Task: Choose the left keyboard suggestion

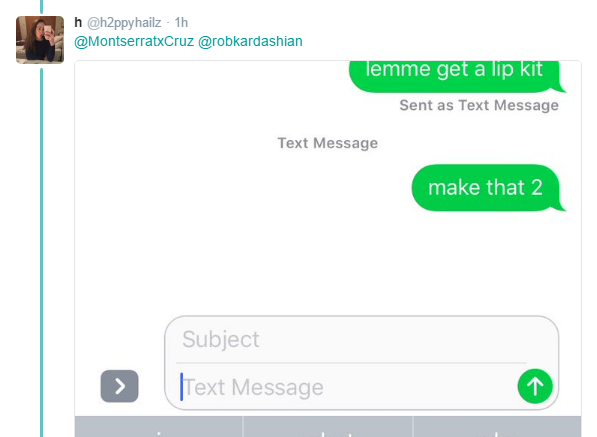Action: point(159,427)
